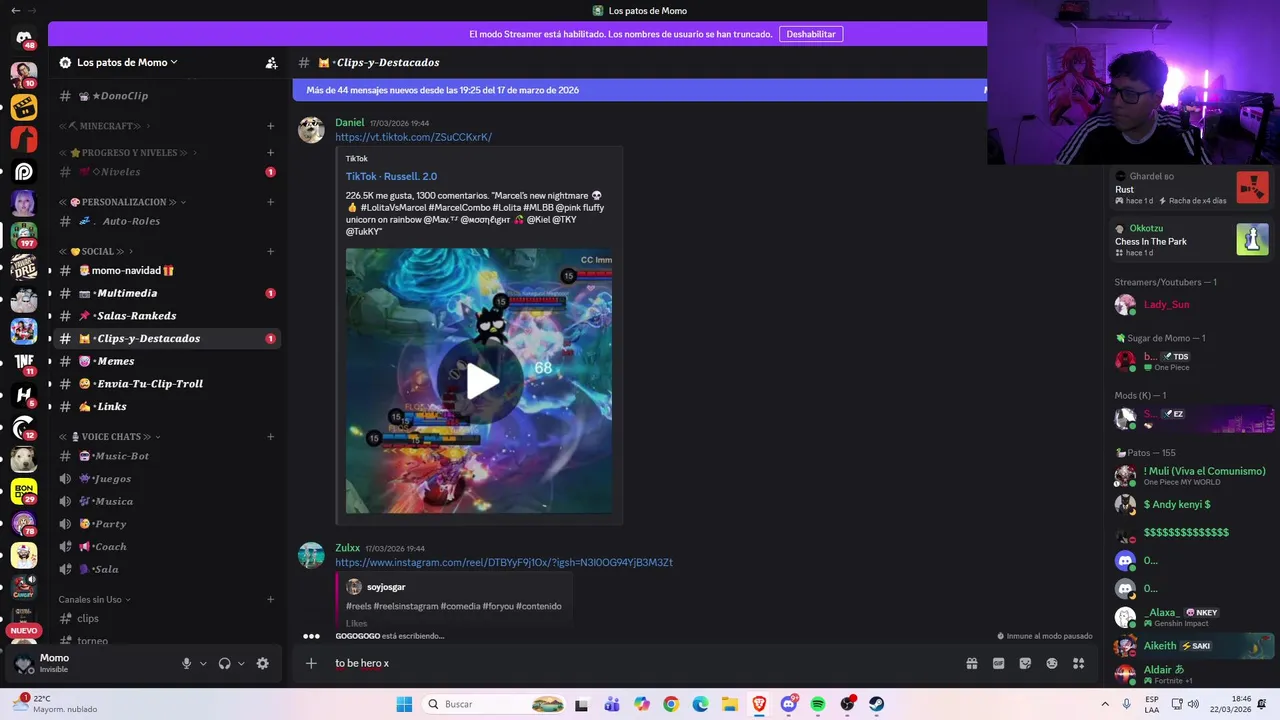Collapse the Canales sin Uso category
1280x720 pixels.
click(x=94, y=599)
